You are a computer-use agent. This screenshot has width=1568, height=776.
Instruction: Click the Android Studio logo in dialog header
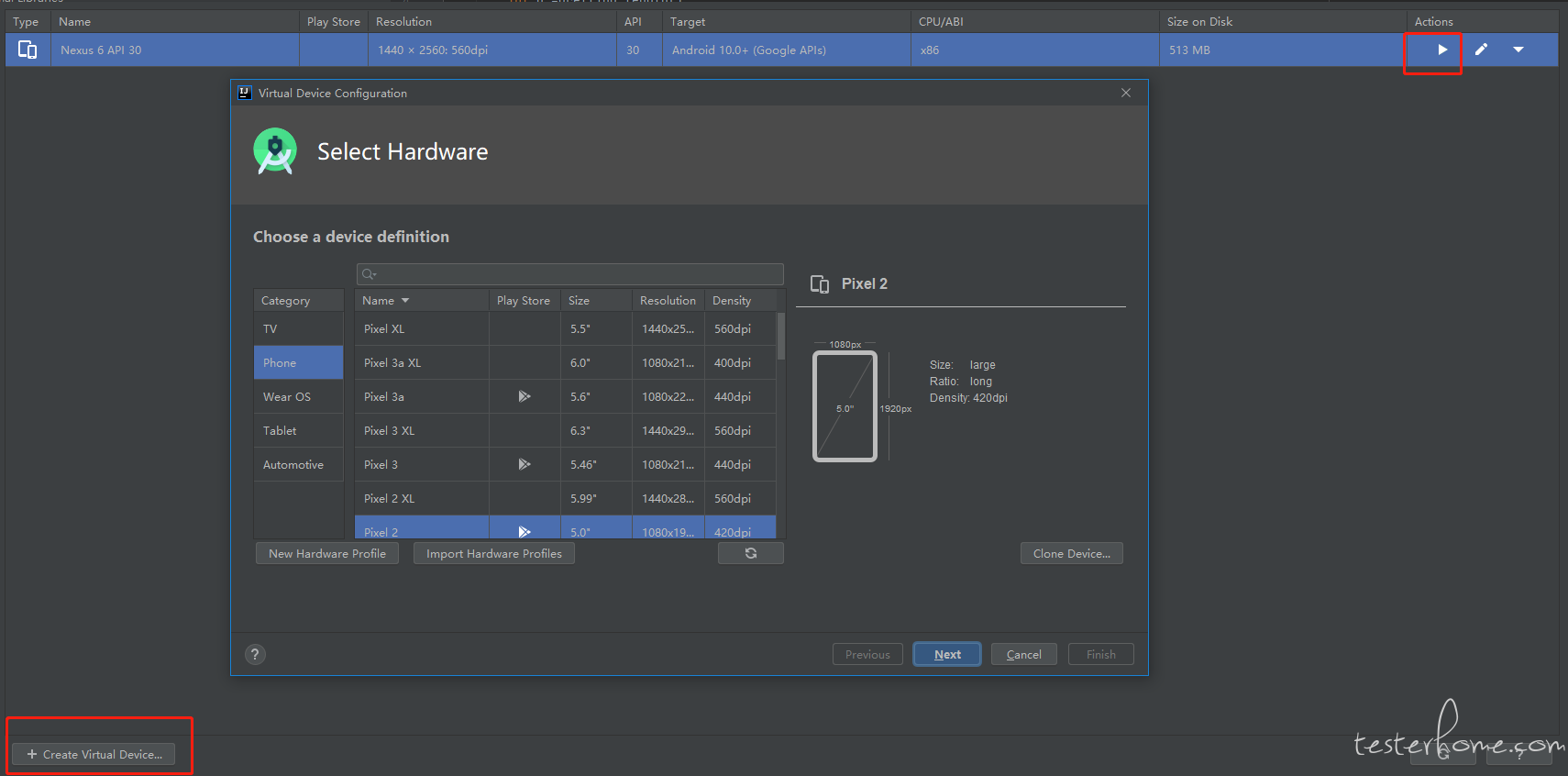pyautogui.click(x=275, y=151)
